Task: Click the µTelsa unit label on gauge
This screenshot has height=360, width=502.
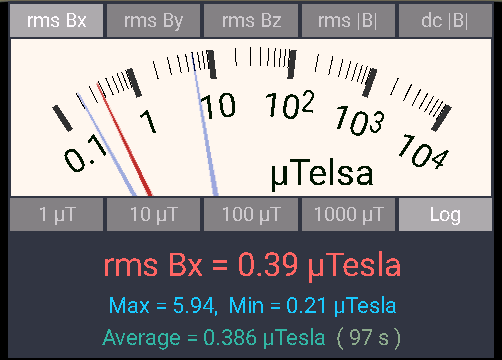Action: 322,174
